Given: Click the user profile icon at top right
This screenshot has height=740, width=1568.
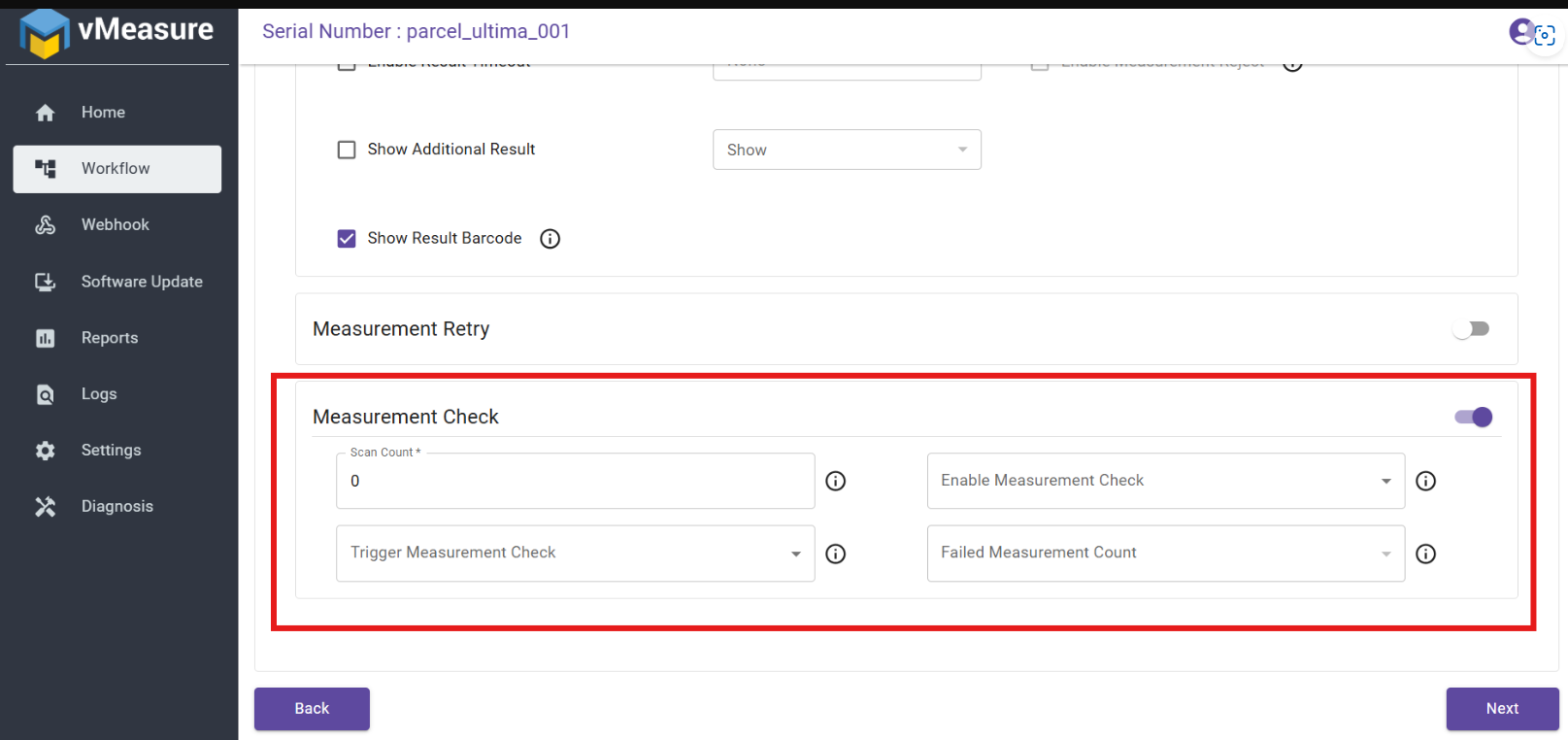Looking at the screenshot, I should tap(1521, 32).
